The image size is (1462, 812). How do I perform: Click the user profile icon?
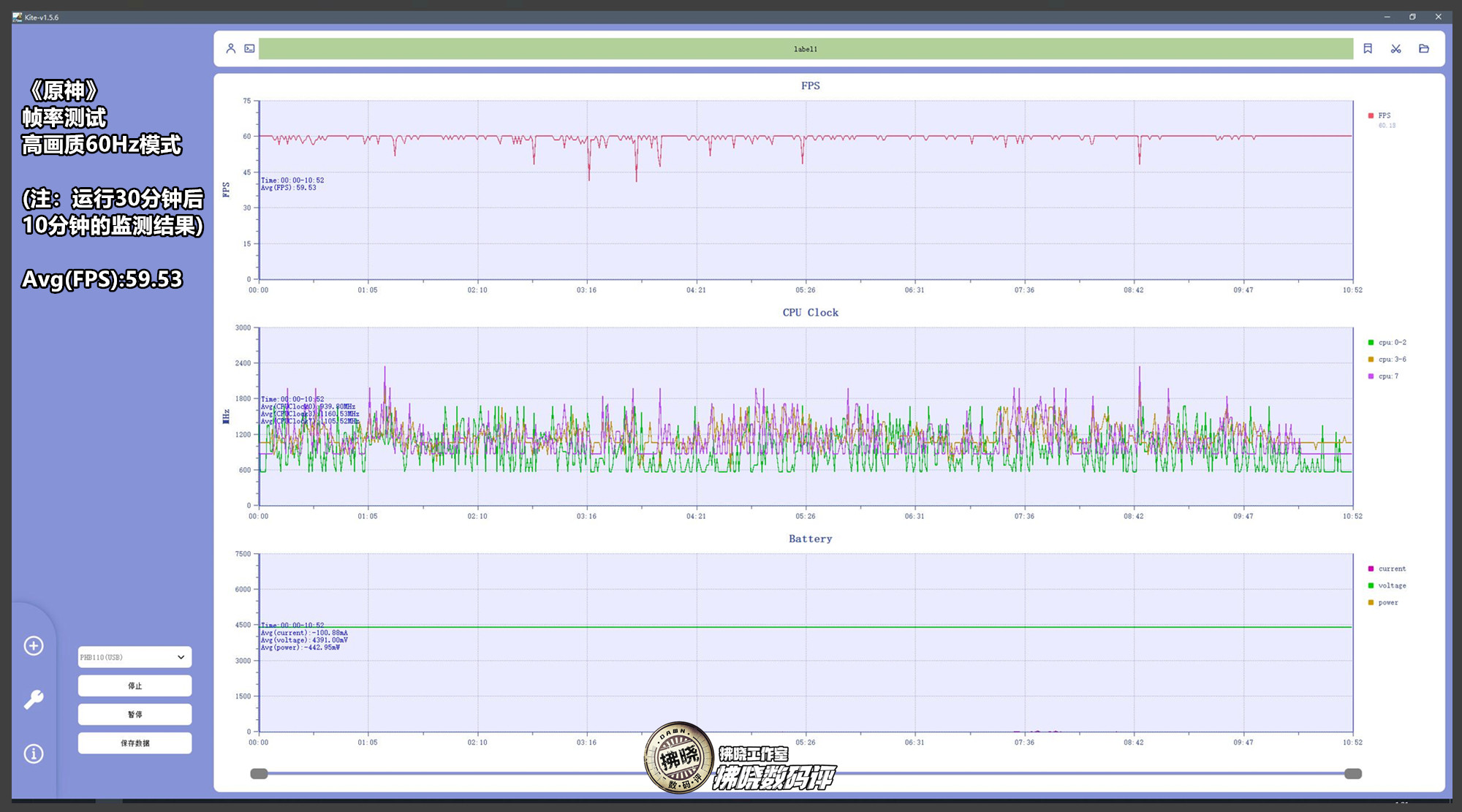pyautogui.click(x=230, y=48)
